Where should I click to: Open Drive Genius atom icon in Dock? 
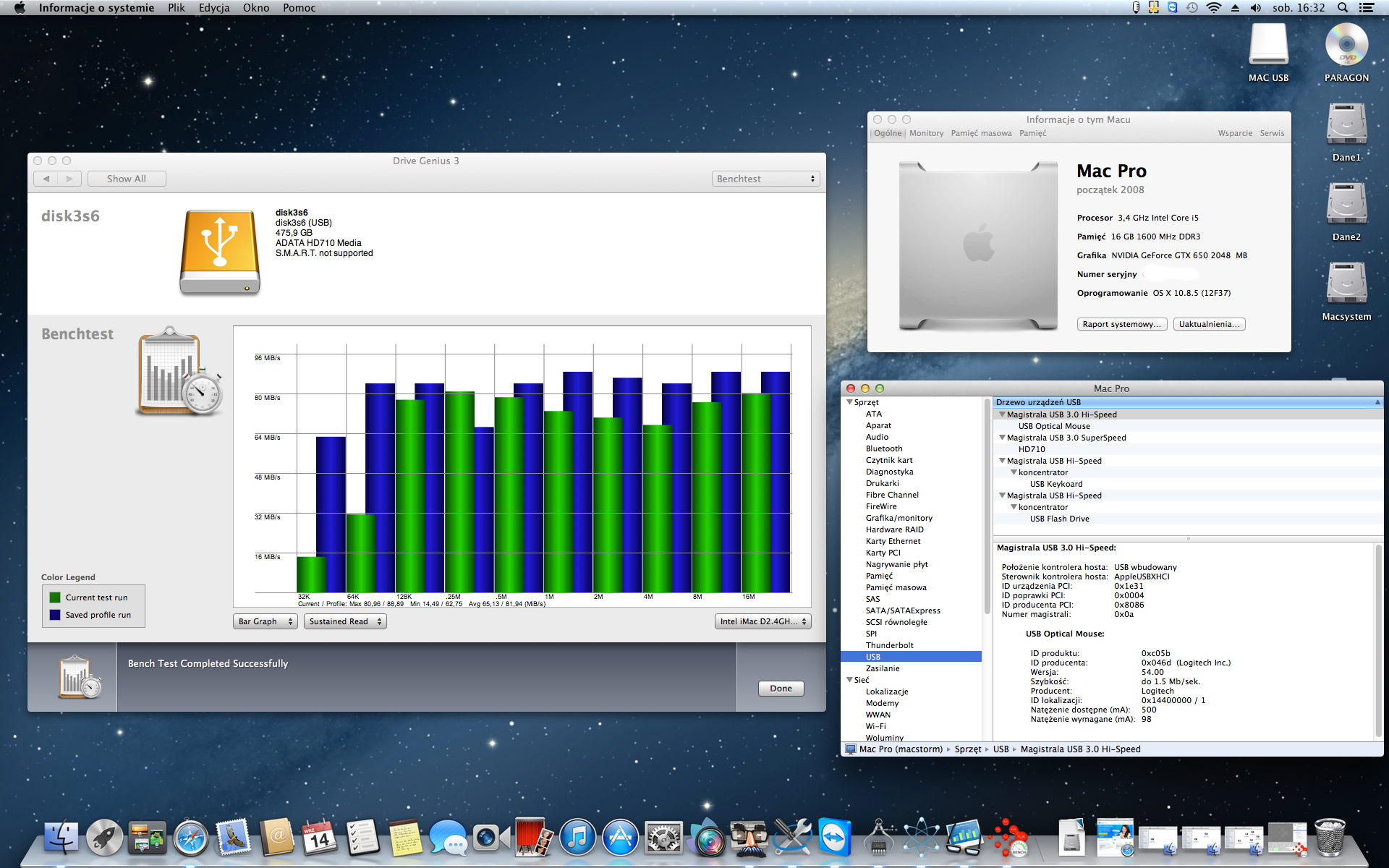point(921,838)
